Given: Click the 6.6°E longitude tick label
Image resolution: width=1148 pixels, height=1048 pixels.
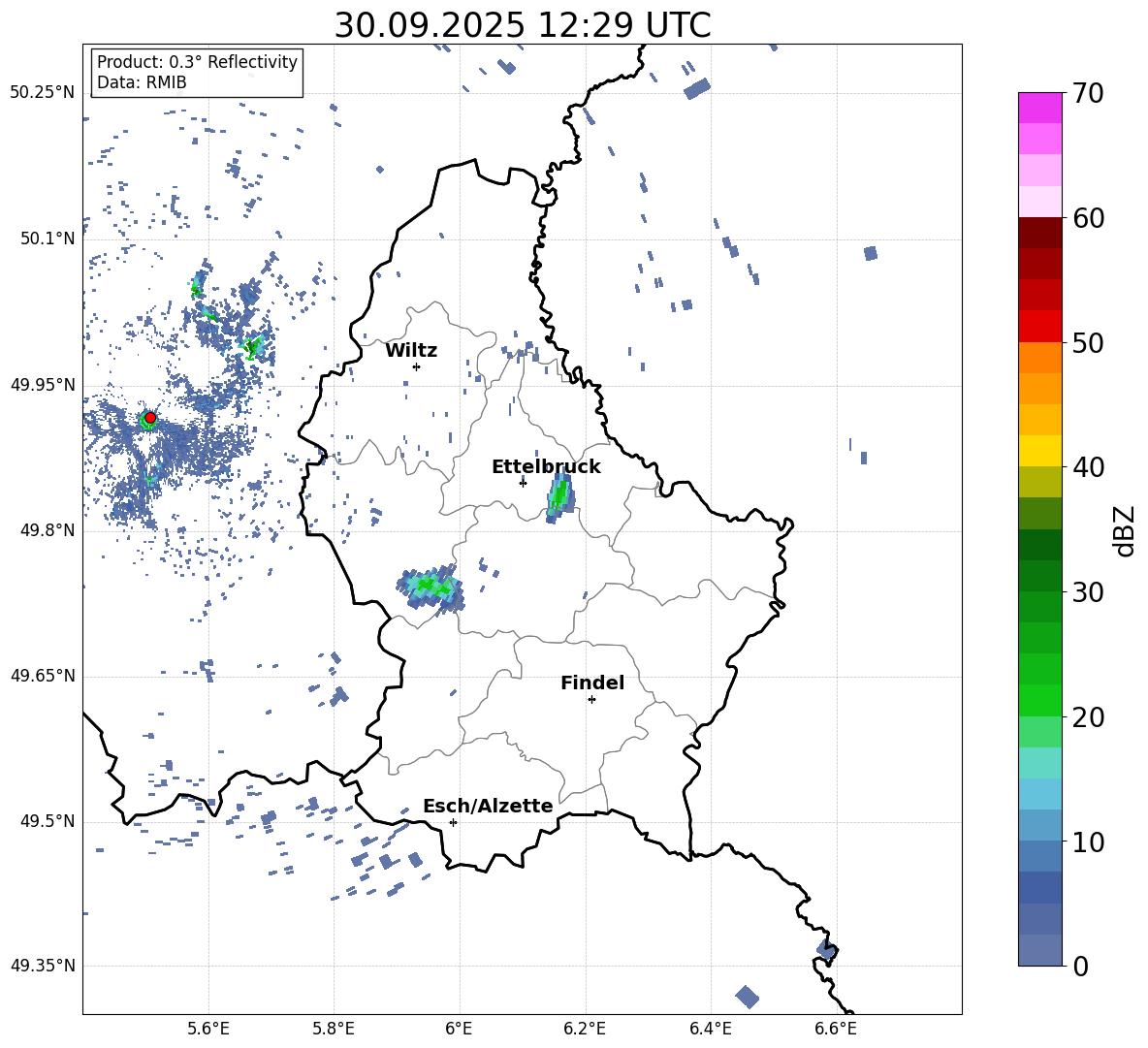Looking at the screenshot, I should click(836, 1029).
